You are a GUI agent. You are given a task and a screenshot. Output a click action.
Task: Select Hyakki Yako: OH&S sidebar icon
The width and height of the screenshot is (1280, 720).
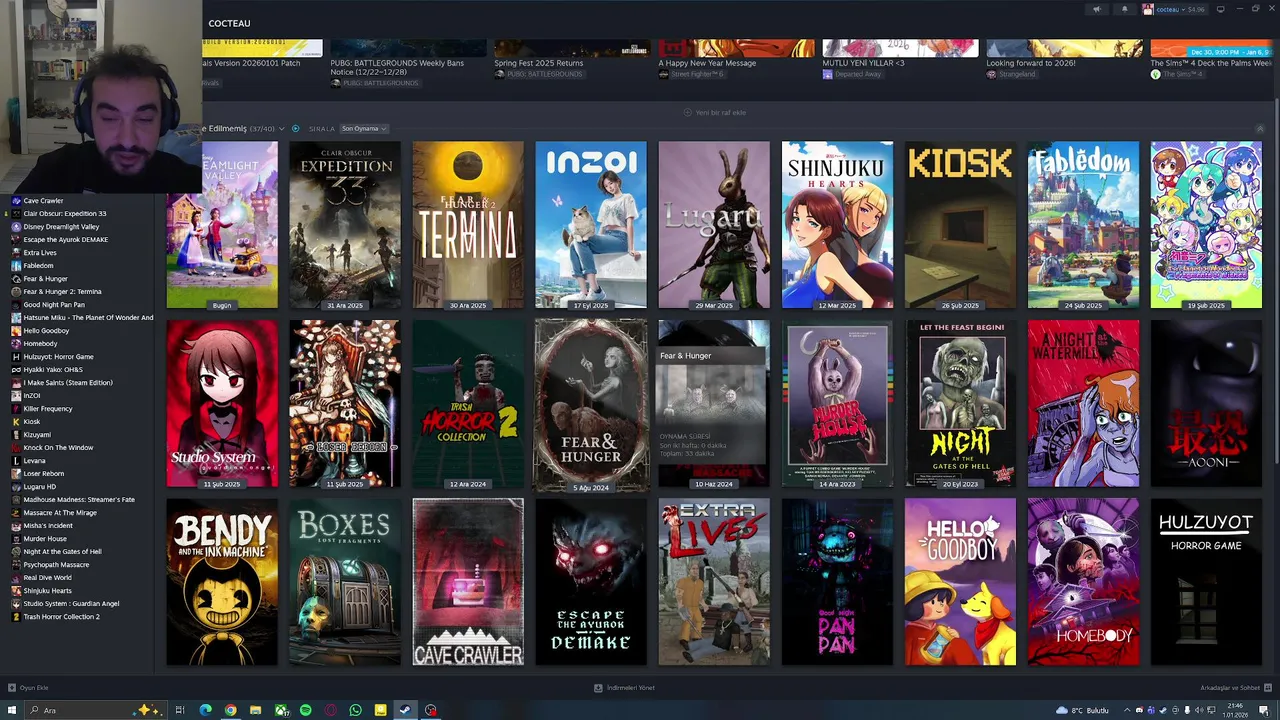(x=16, y=370)
